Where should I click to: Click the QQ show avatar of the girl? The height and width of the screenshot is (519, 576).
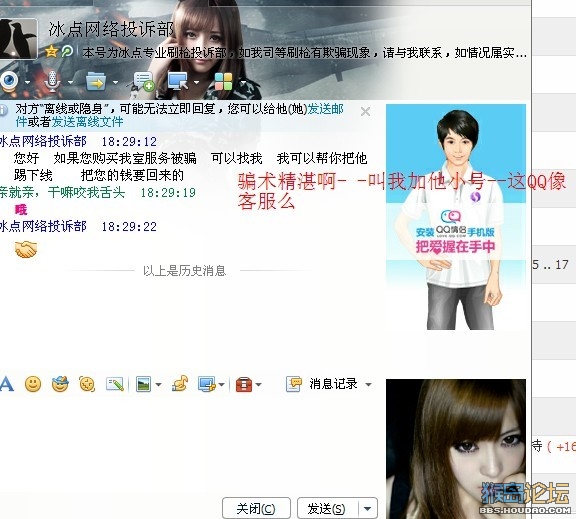pyautogui.click(x=456, y=448)
